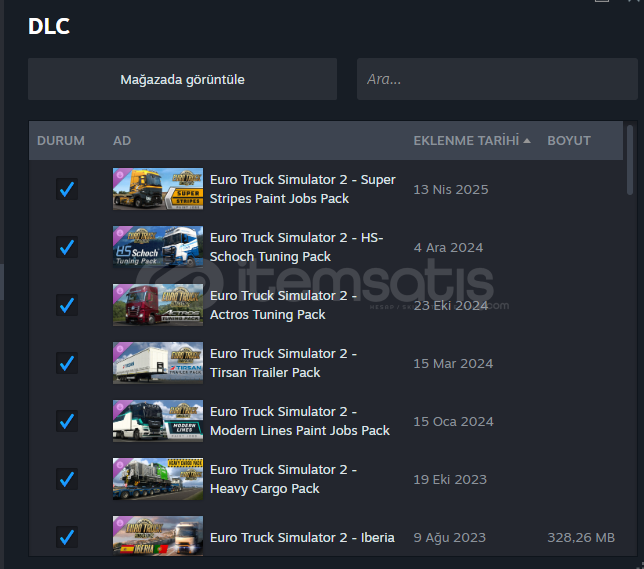Viewport: 644px width, 569px height.
Task: Click the 13 Nis 2025 date
Action: coord(451,189)
